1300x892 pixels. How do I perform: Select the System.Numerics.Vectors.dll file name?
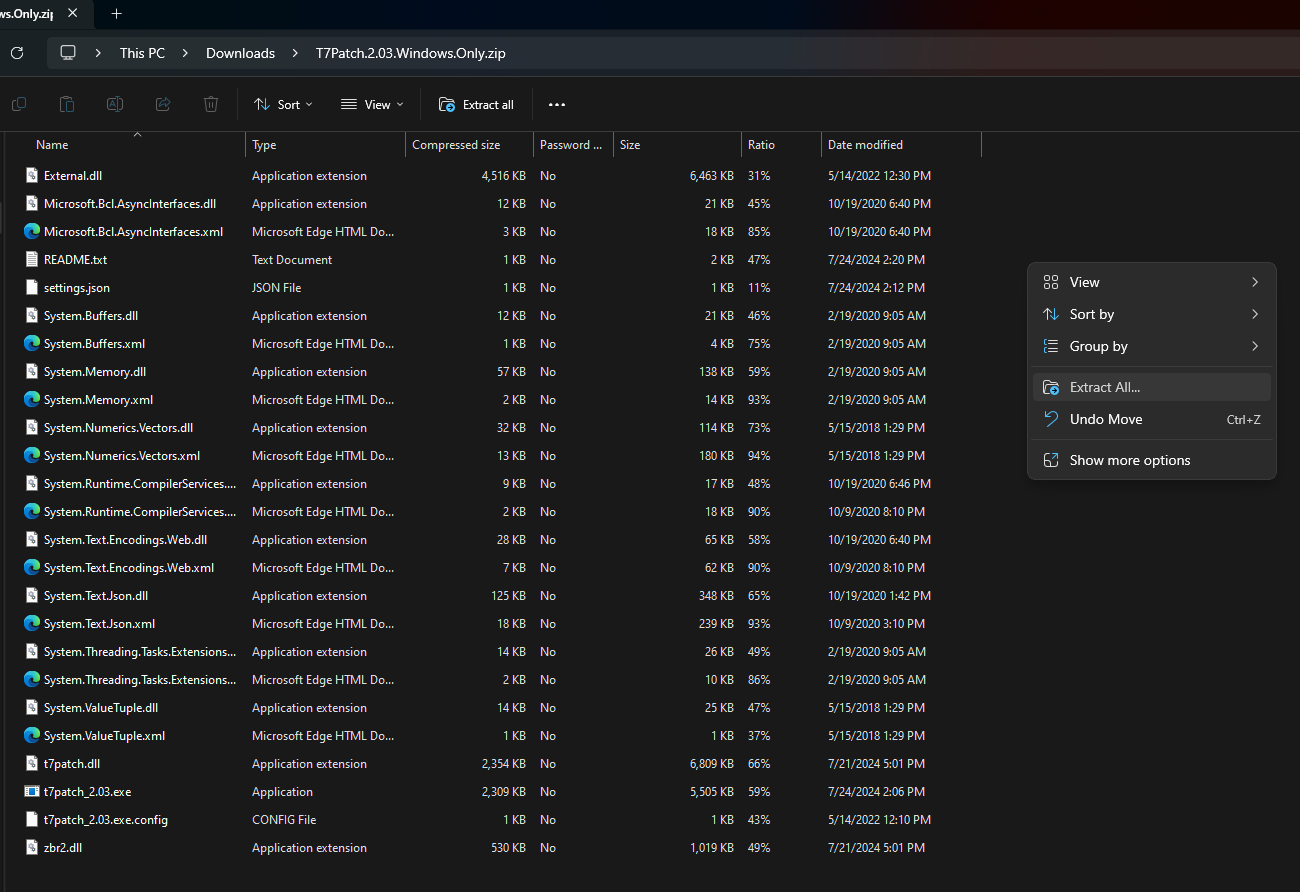pos(118,427)
